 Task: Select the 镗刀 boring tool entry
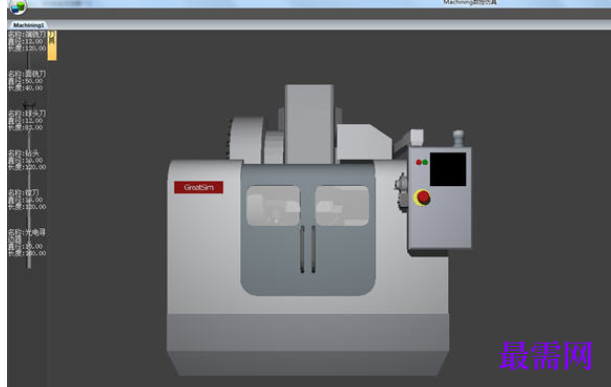pos(27,200)
